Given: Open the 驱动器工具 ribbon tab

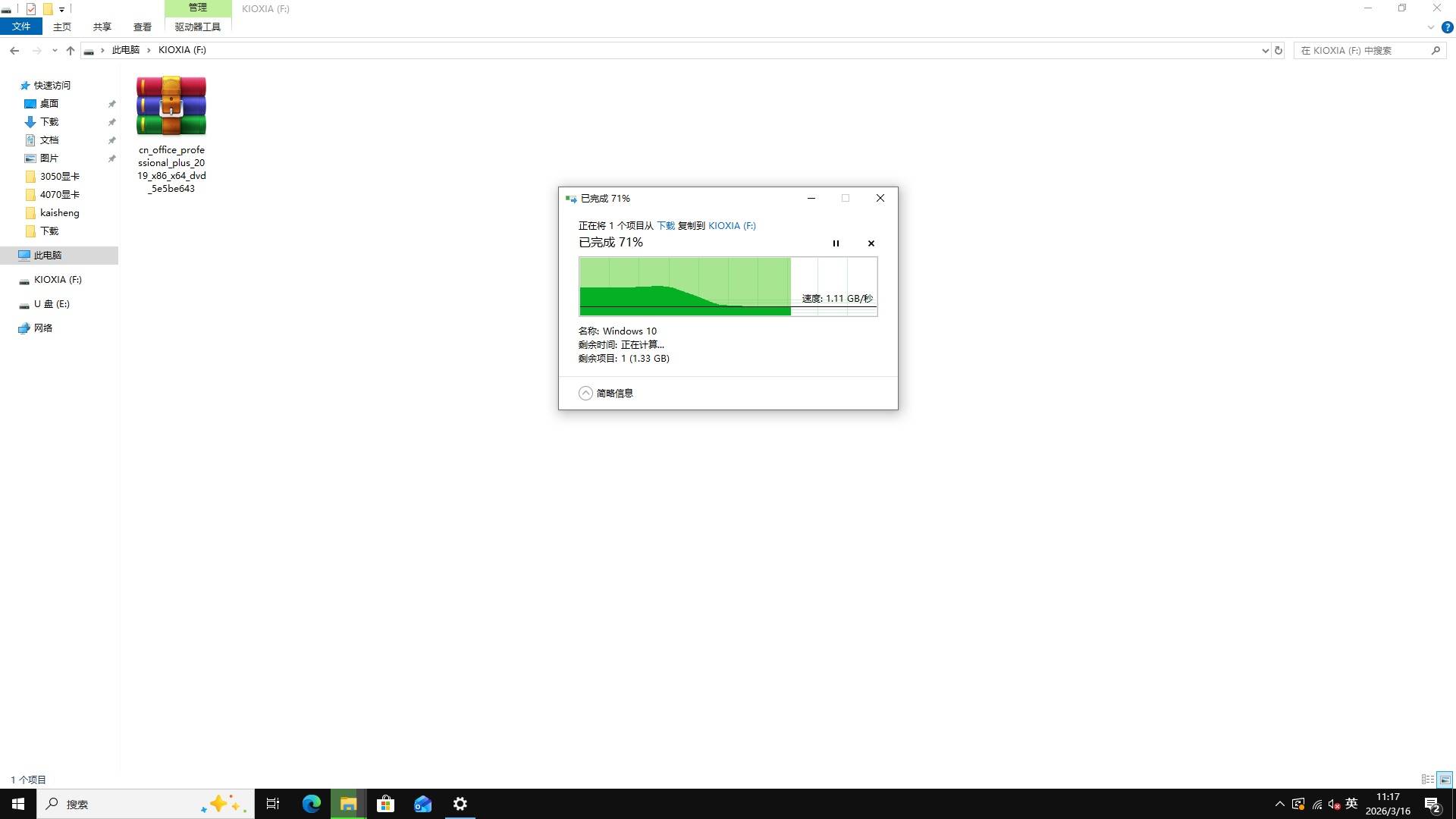Looking at the screenshot, I should (197, 27).
